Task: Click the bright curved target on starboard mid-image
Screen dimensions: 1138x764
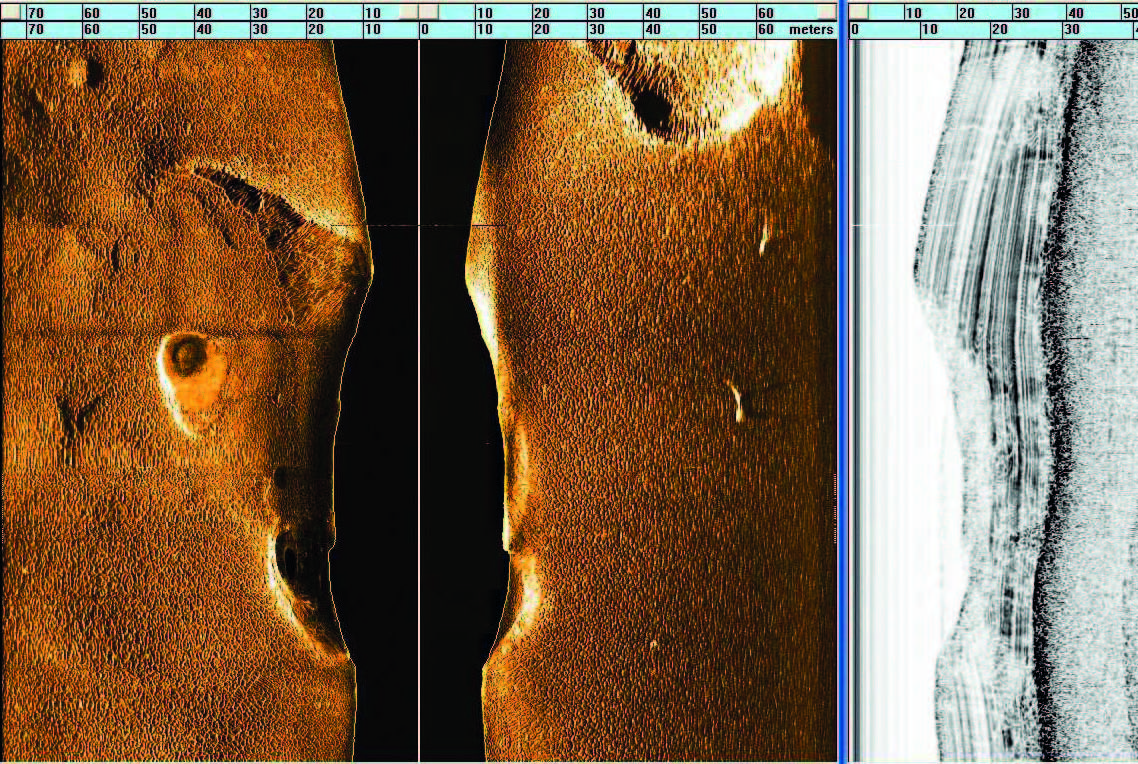Action: [736, 400]
